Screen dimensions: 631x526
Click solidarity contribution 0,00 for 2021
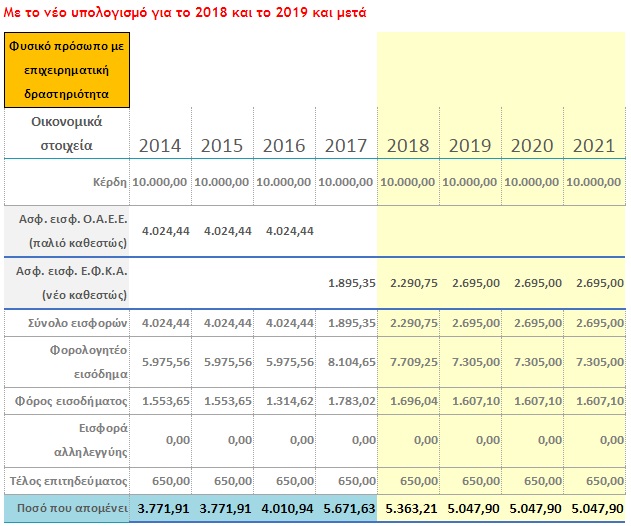coord(612,440)
